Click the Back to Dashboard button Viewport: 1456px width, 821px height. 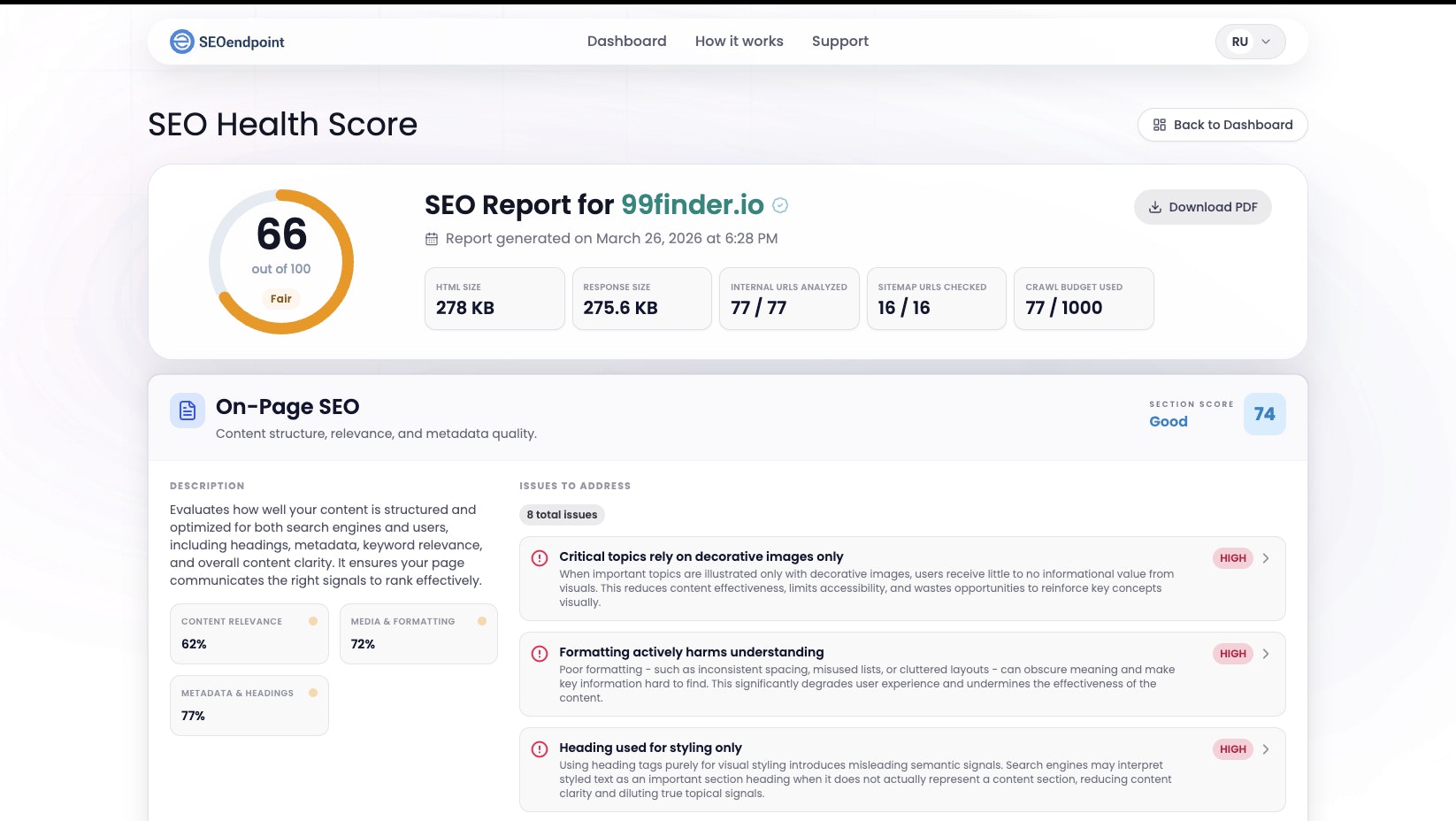(1222, 125)
